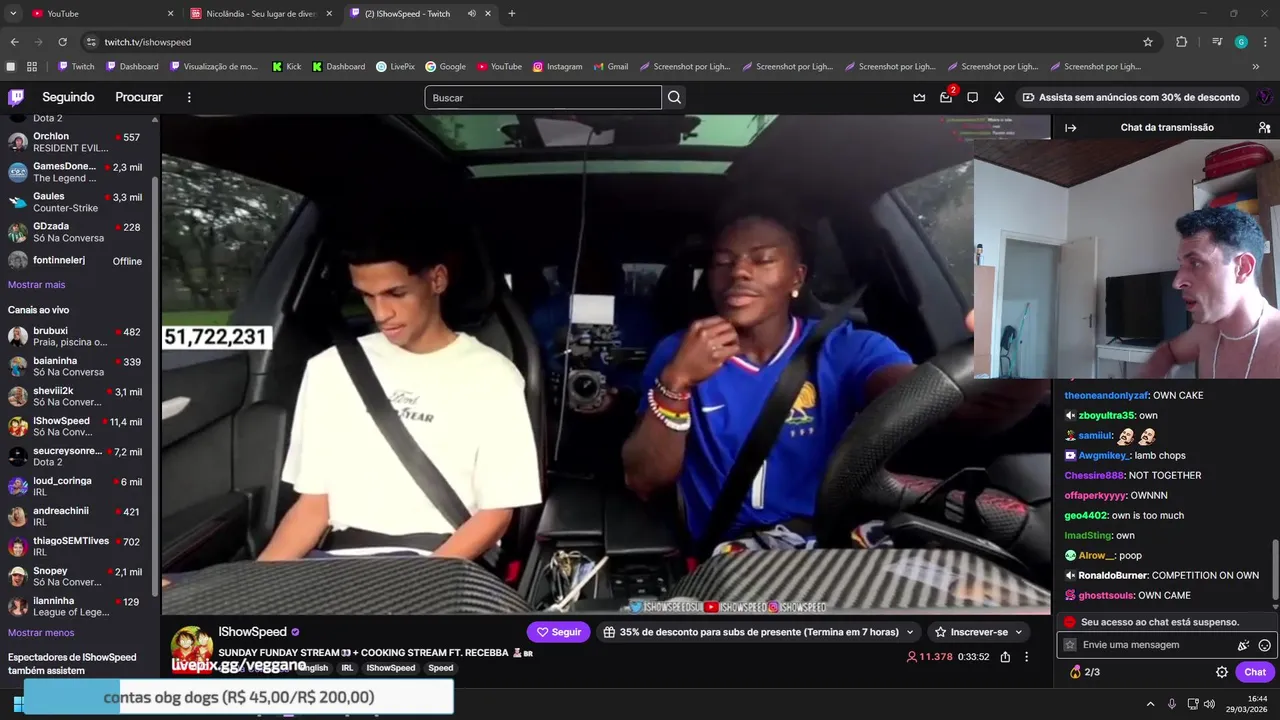1280x720 pixels.
Task: Open ilanninha channel in sidebar
Action: pyautogui.click(x=75, y=607)
